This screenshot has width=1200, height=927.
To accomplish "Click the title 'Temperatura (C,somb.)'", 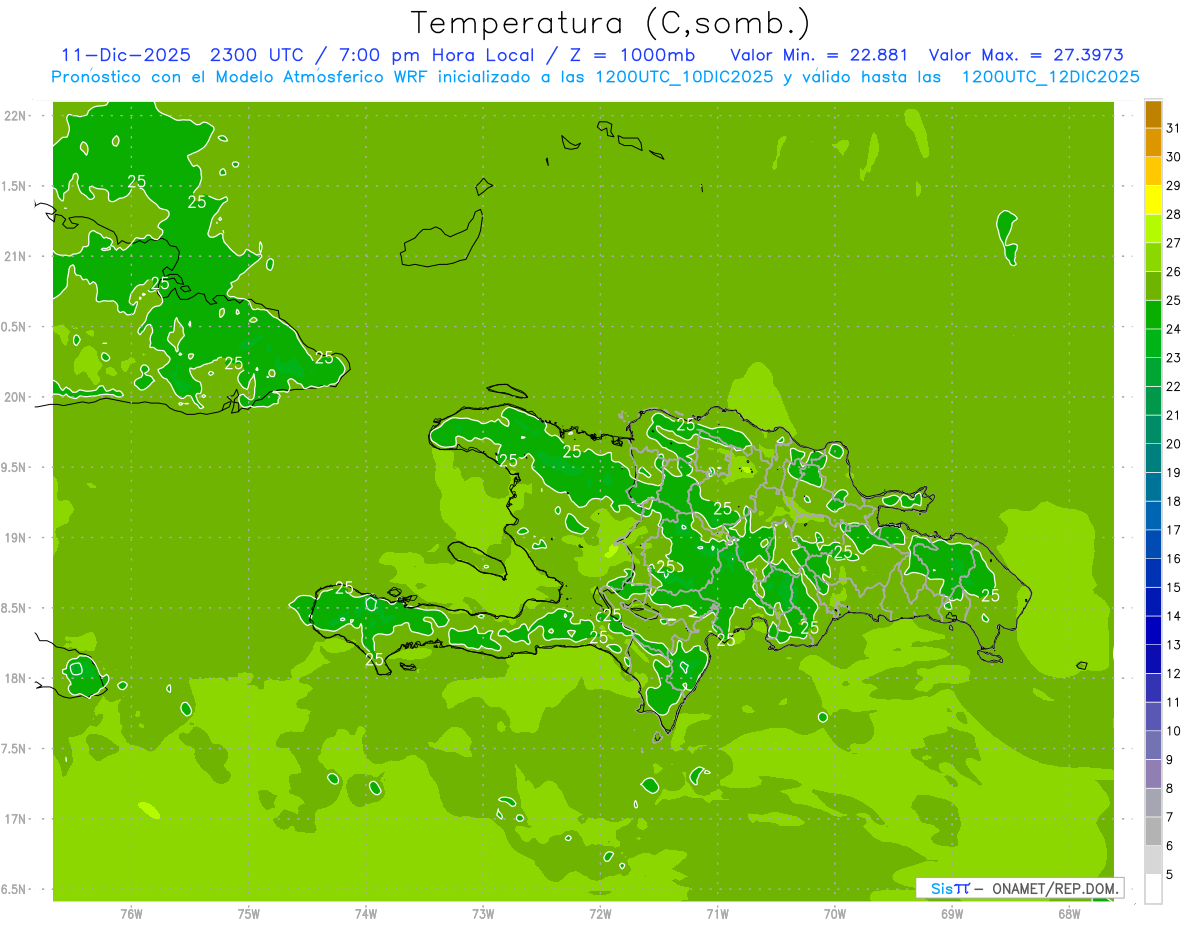I will click(610, 22).
